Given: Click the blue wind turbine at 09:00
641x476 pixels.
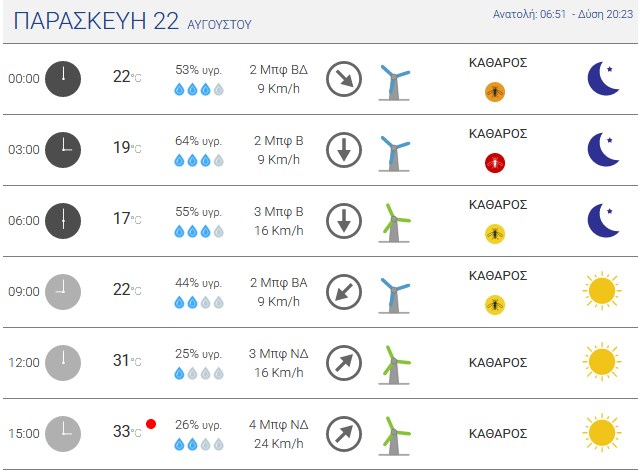Looking at the screenshot, I should tap(394, 294).
